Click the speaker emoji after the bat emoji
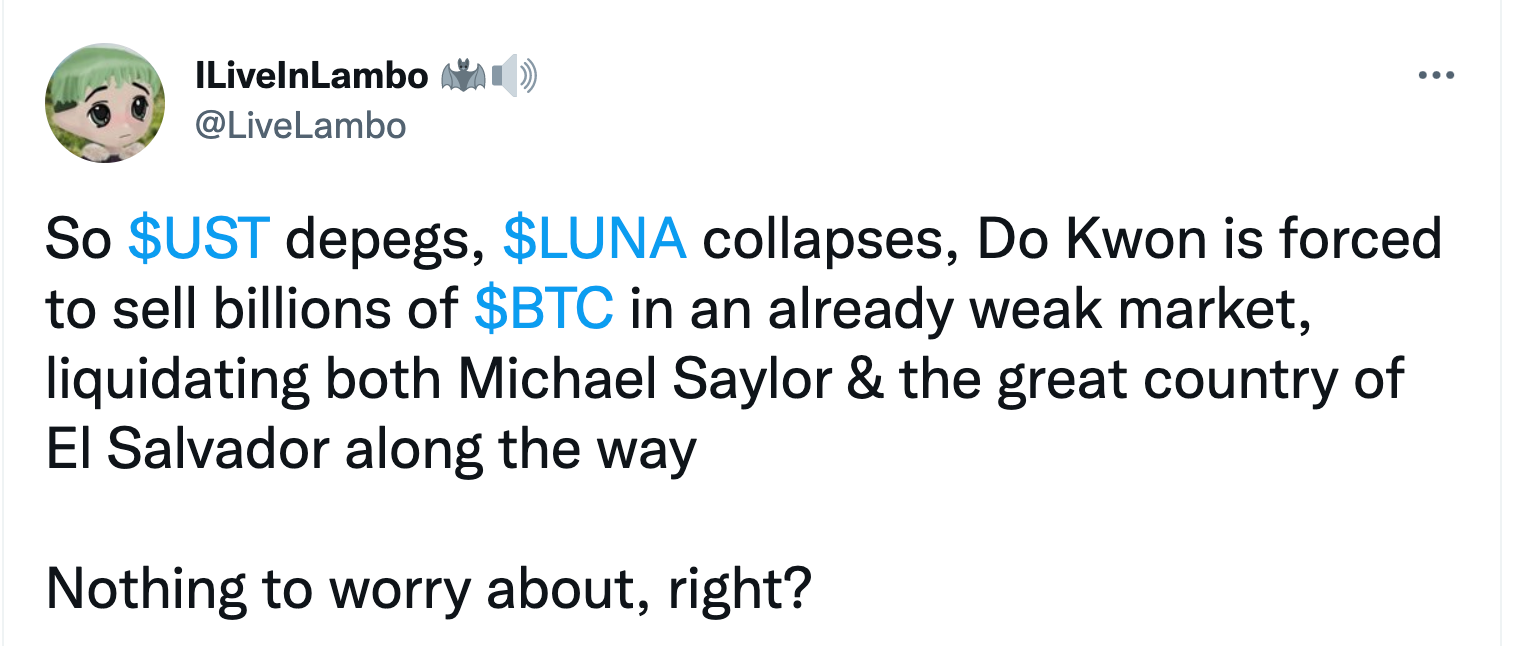Image resolution: width=1514 pixels, height=646 pixels. pos(516,76)
